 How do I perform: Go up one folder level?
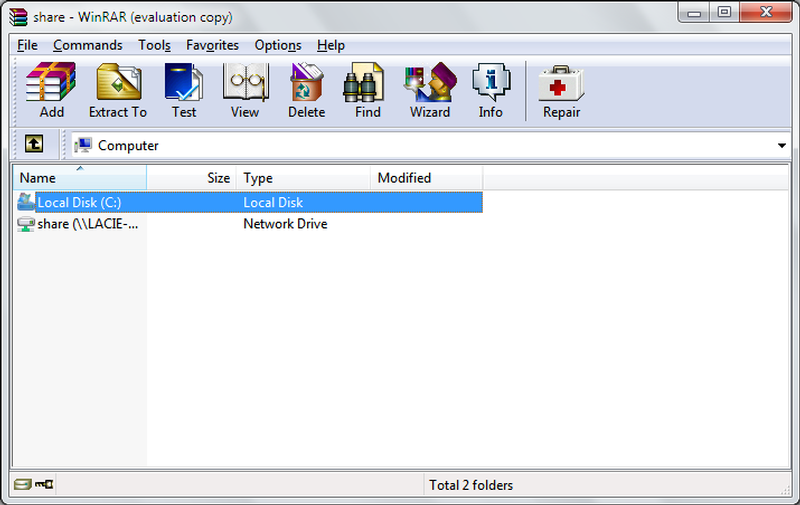(x=34, y=145)
